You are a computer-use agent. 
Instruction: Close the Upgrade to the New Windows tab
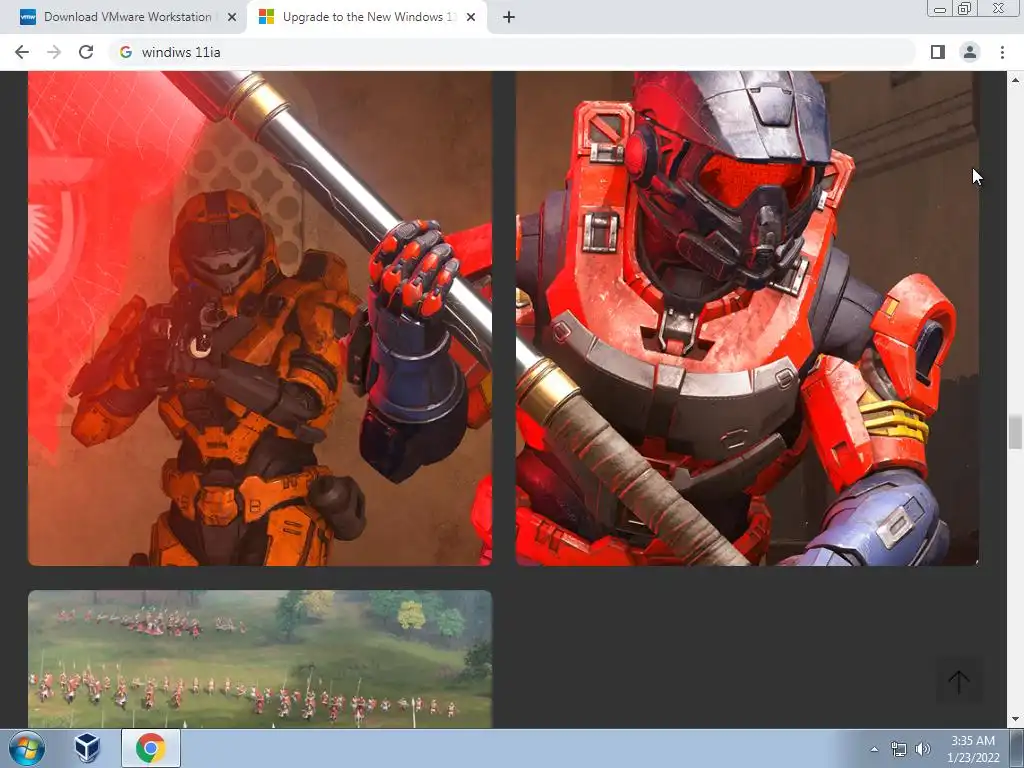pos(471,18)
